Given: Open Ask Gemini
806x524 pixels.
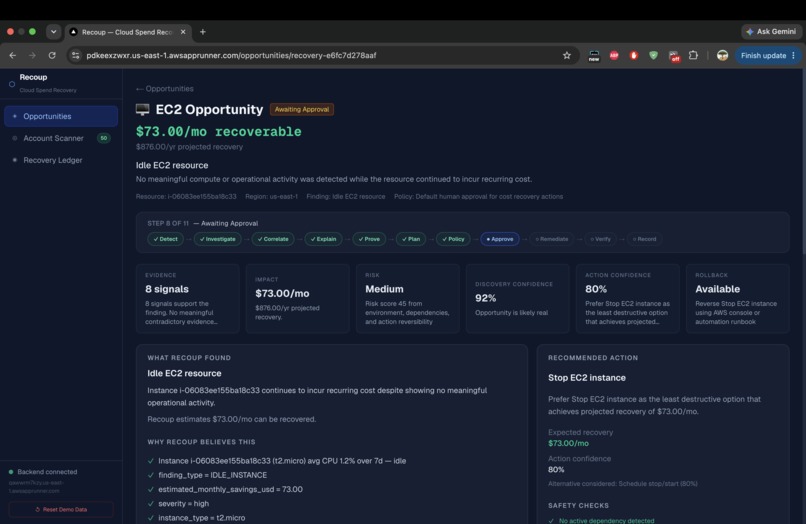Looking at the screenshot, I should pyautogui.click(x=771, y=32).
